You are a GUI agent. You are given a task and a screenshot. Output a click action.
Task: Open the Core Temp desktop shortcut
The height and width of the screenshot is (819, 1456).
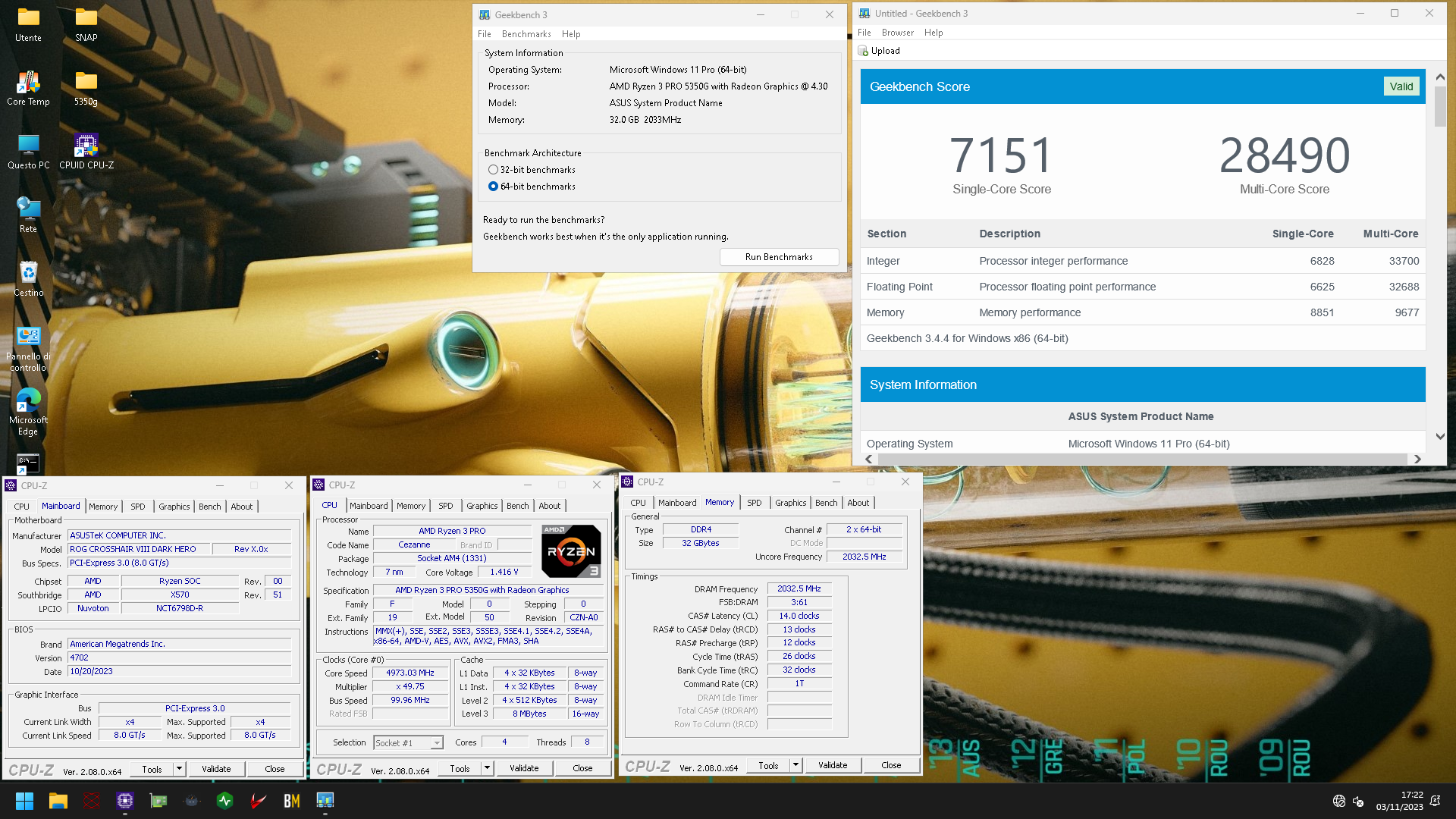tap(28, 88)
